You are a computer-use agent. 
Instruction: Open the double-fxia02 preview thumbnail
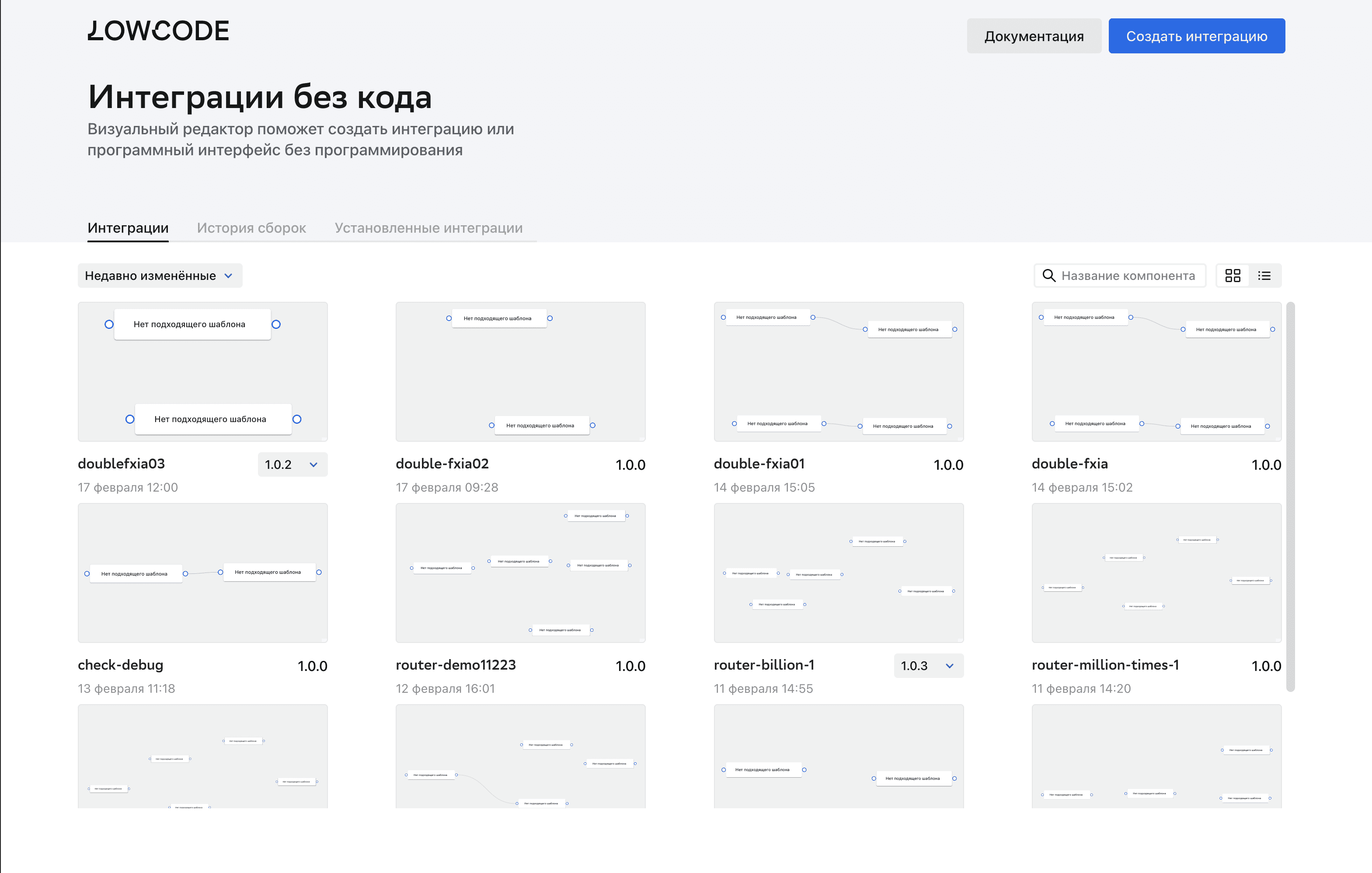520,371
